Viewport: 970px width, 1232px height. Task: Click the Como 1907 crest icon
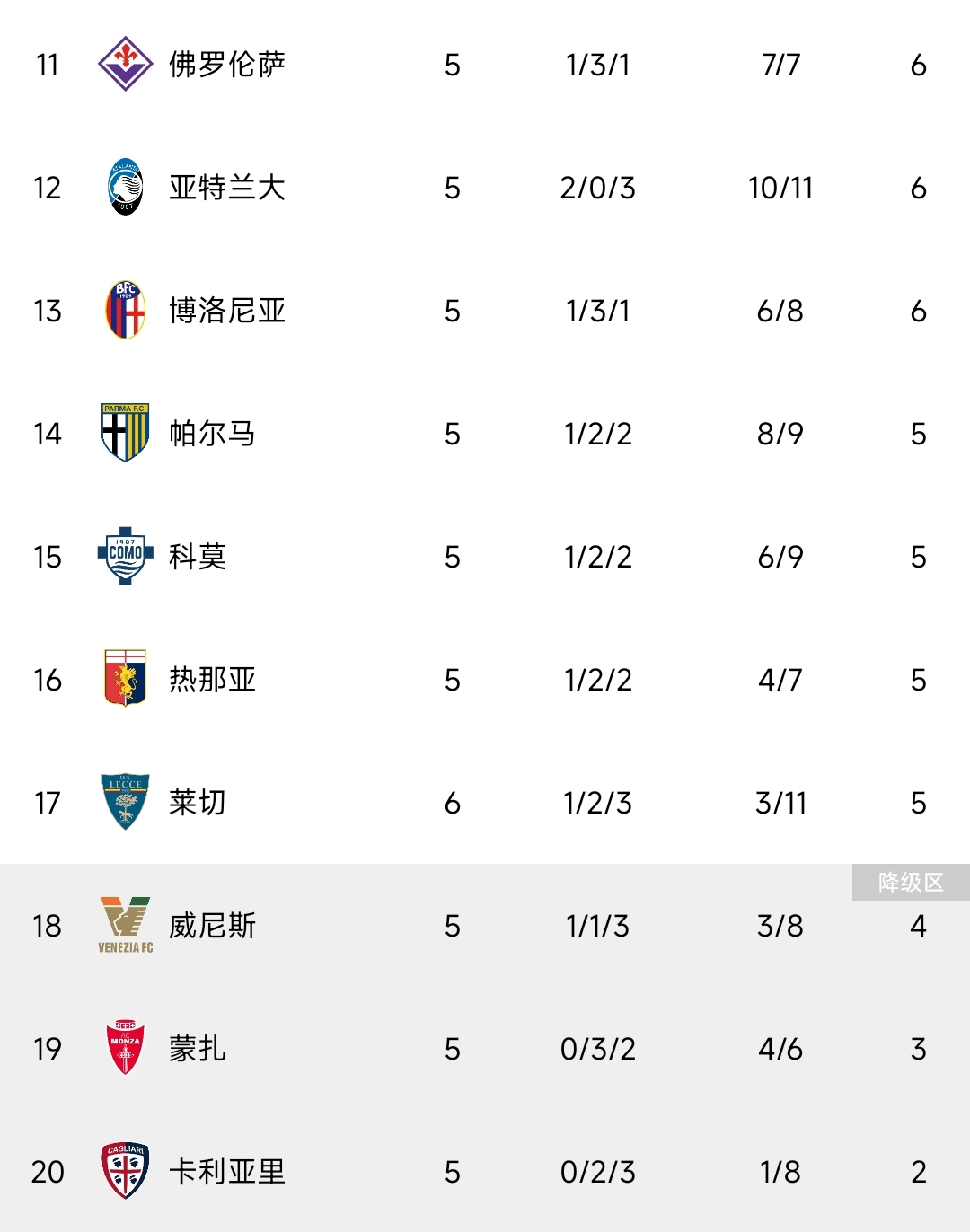[125, 556]
